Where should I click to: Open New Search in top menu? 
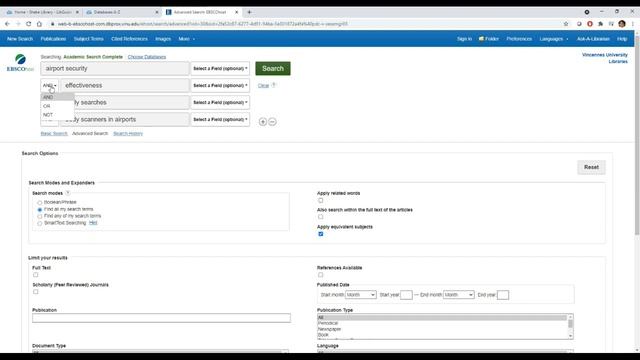[x=20, y=39]
